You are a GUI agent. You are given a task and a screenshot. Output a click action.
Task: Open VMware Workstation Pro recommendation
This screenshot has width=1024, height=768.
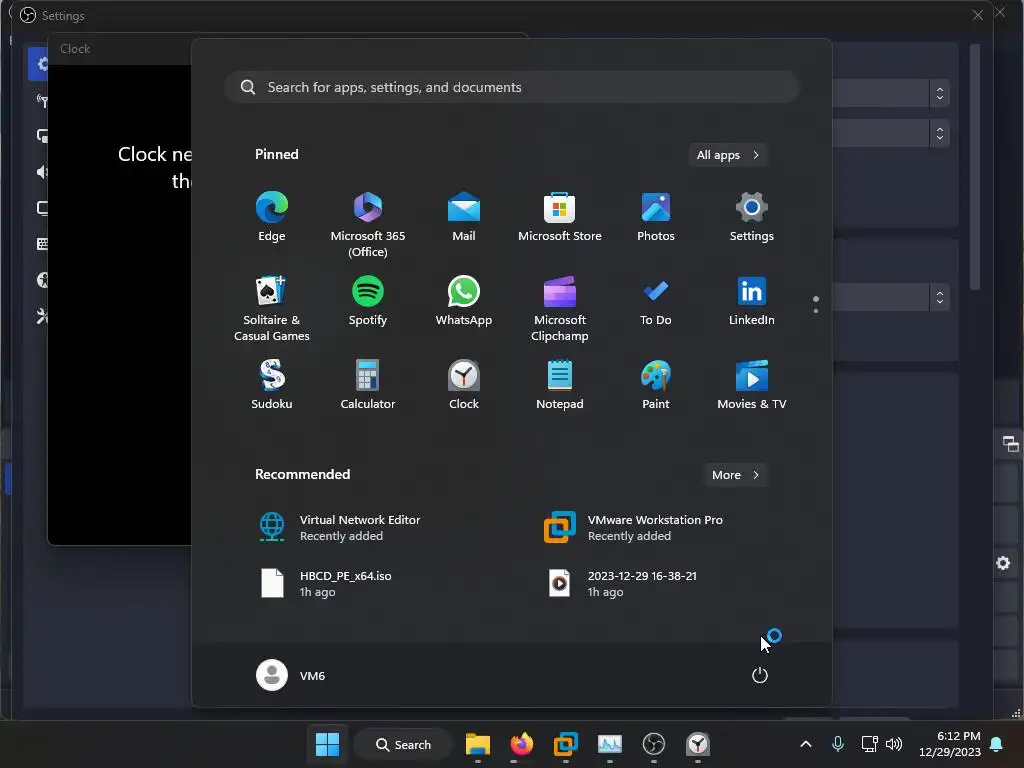[634, 528]
